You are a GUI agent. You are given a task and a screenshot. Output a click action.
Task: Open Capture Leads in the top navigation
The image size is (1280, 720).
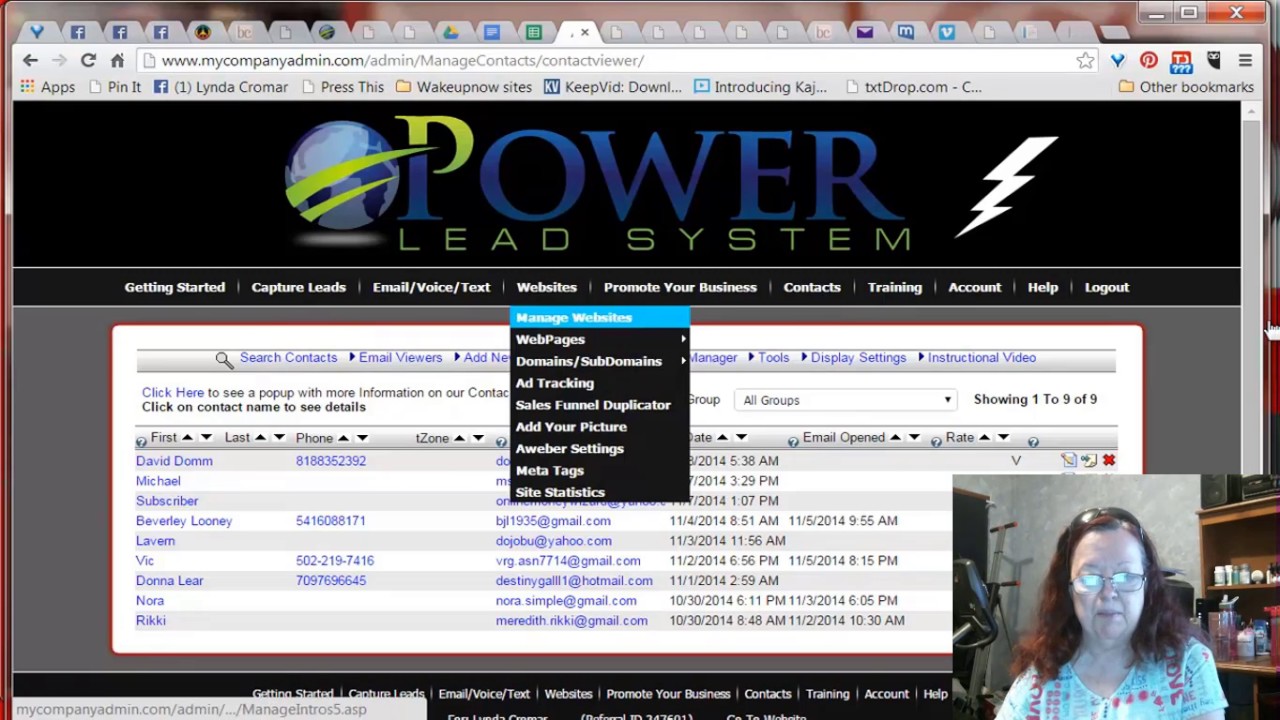coord(298,287)
